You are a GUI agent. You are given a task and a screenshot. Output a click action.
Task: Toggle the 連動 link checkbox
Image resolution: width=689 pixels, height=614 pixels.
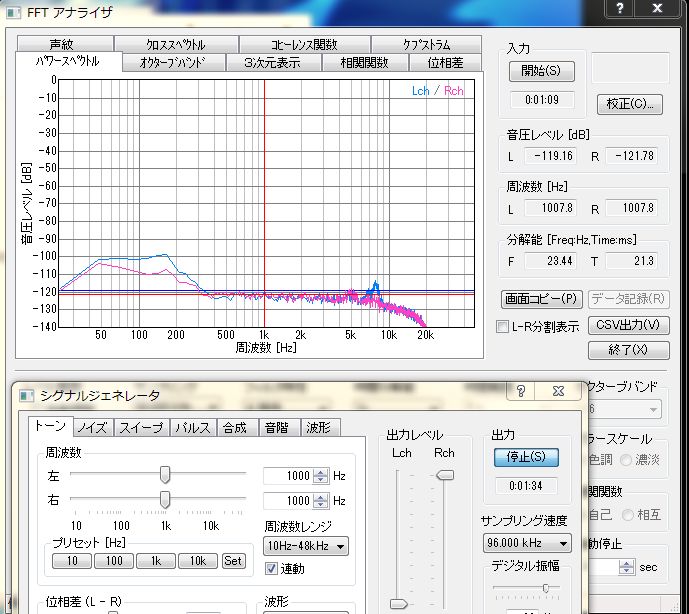tap(271, 568)
